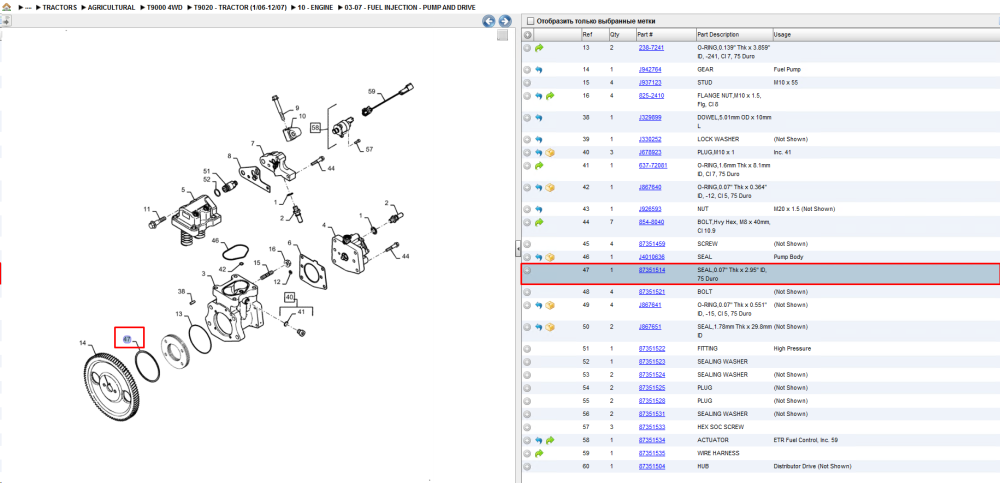
Task: Open the AGRICULTURAL breadcrumb level
Action: [111, 7]
